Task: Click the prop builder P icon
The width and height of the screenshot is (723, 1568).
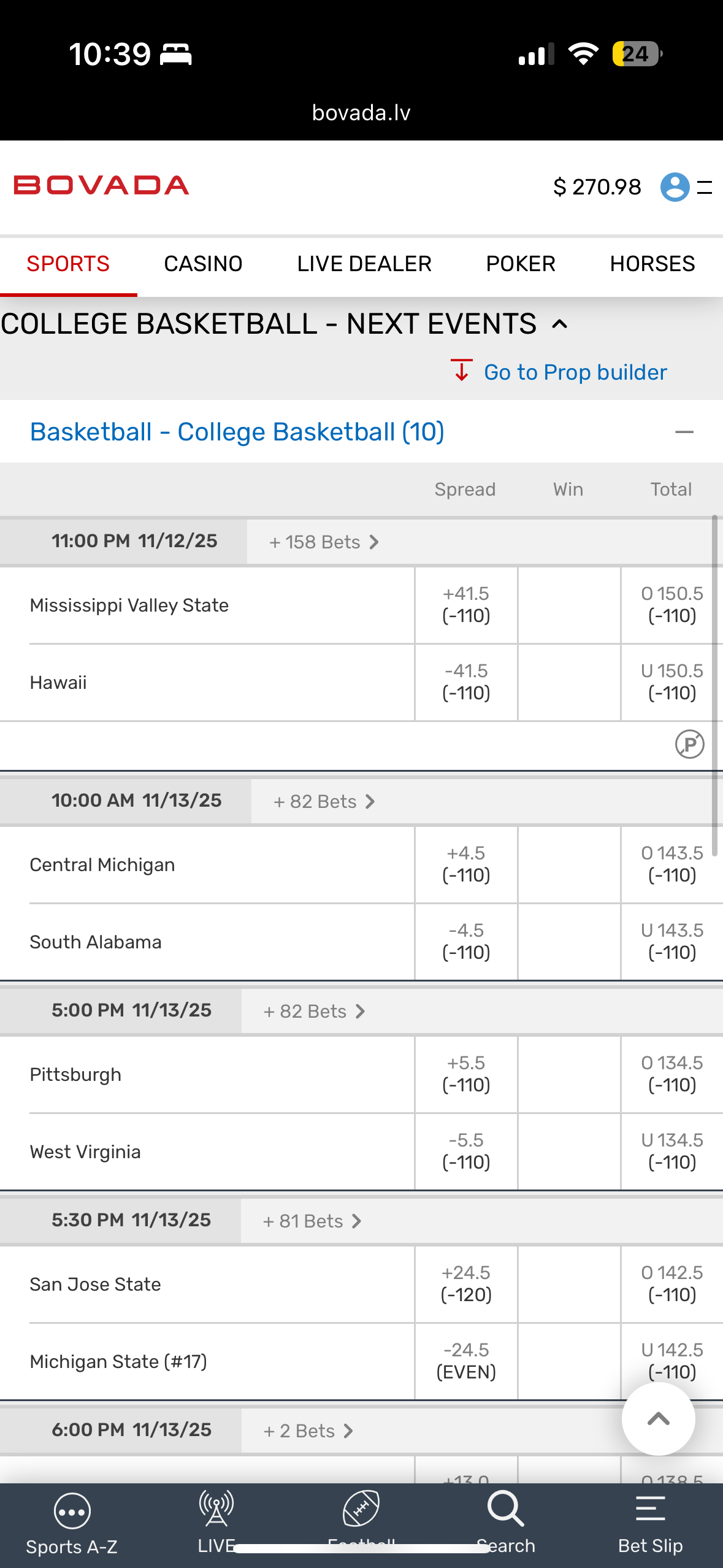Action: pyautogui.click(x=689, y=745)
